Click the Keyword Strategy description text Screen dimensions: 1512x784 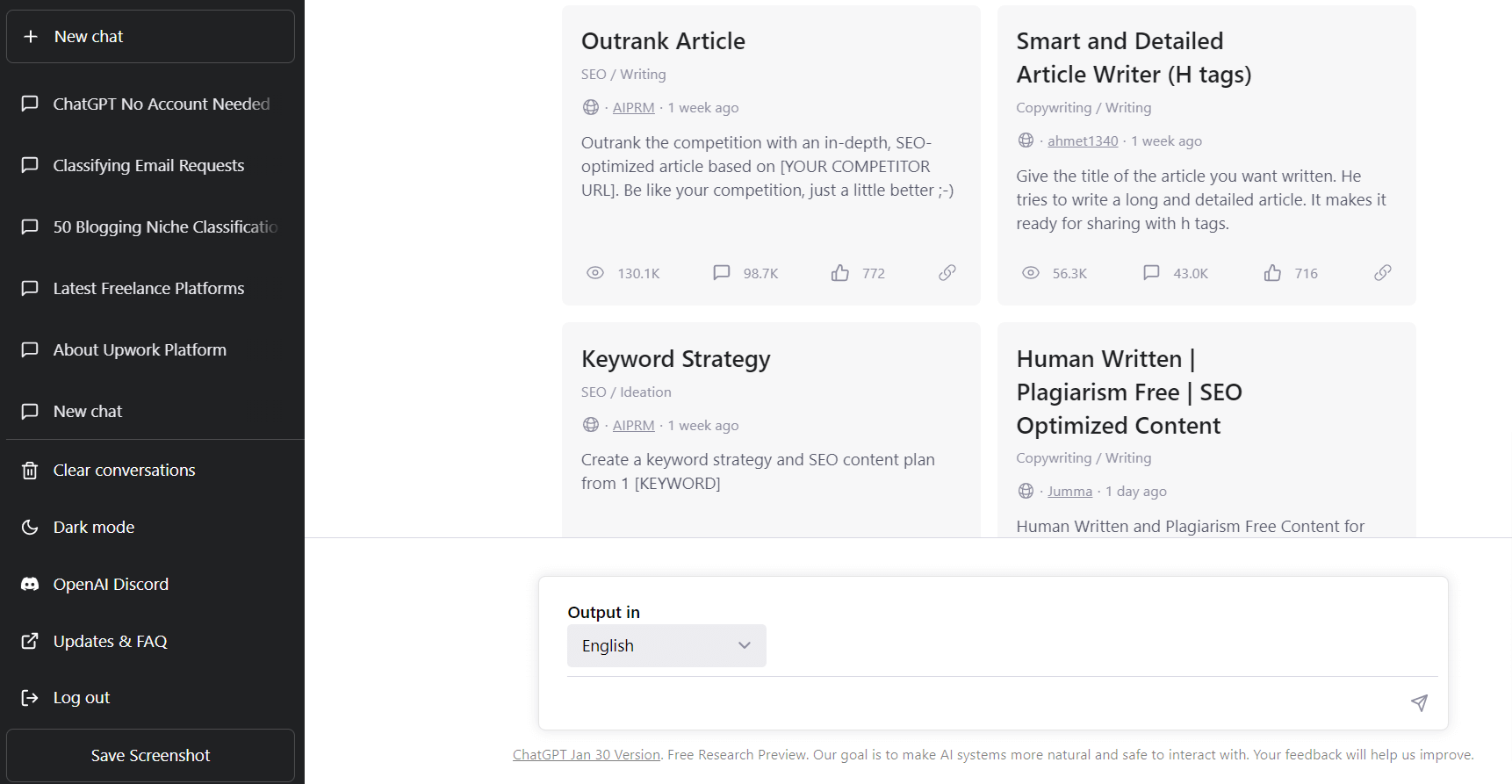758,471
